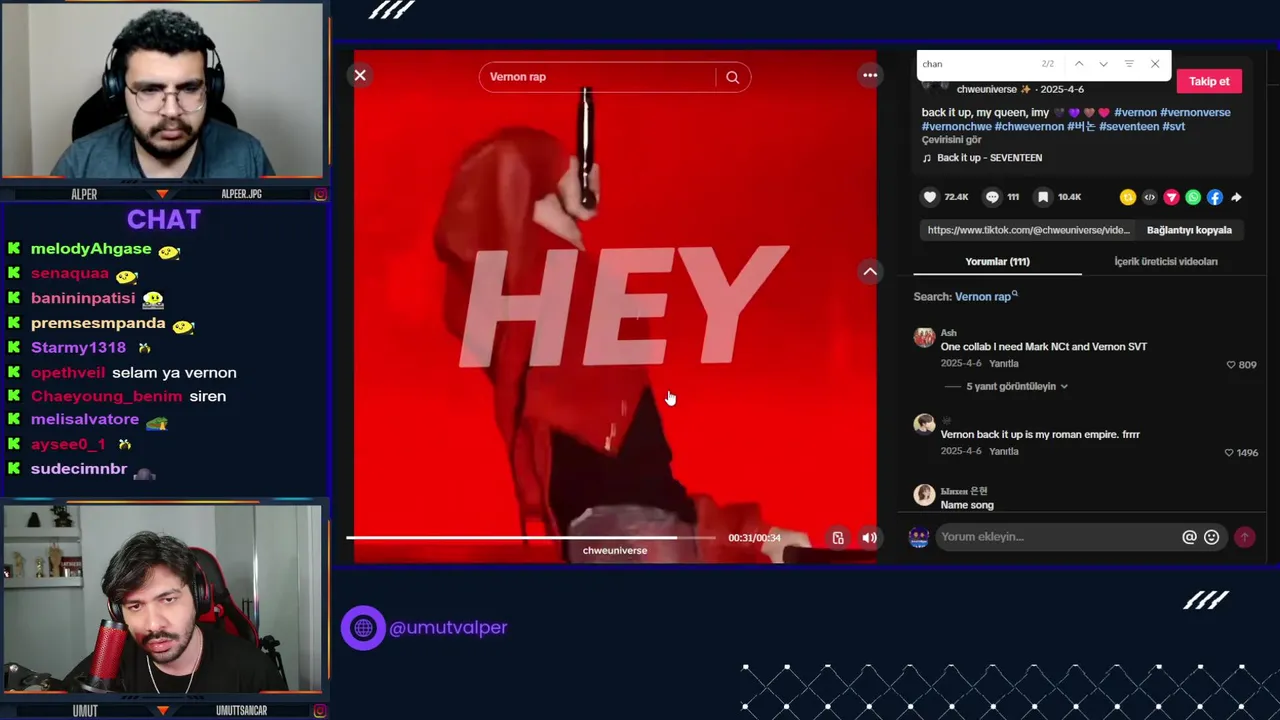
Task: Reply to Ash's comment via Yanıtla
Action: tap(1004, 364)
